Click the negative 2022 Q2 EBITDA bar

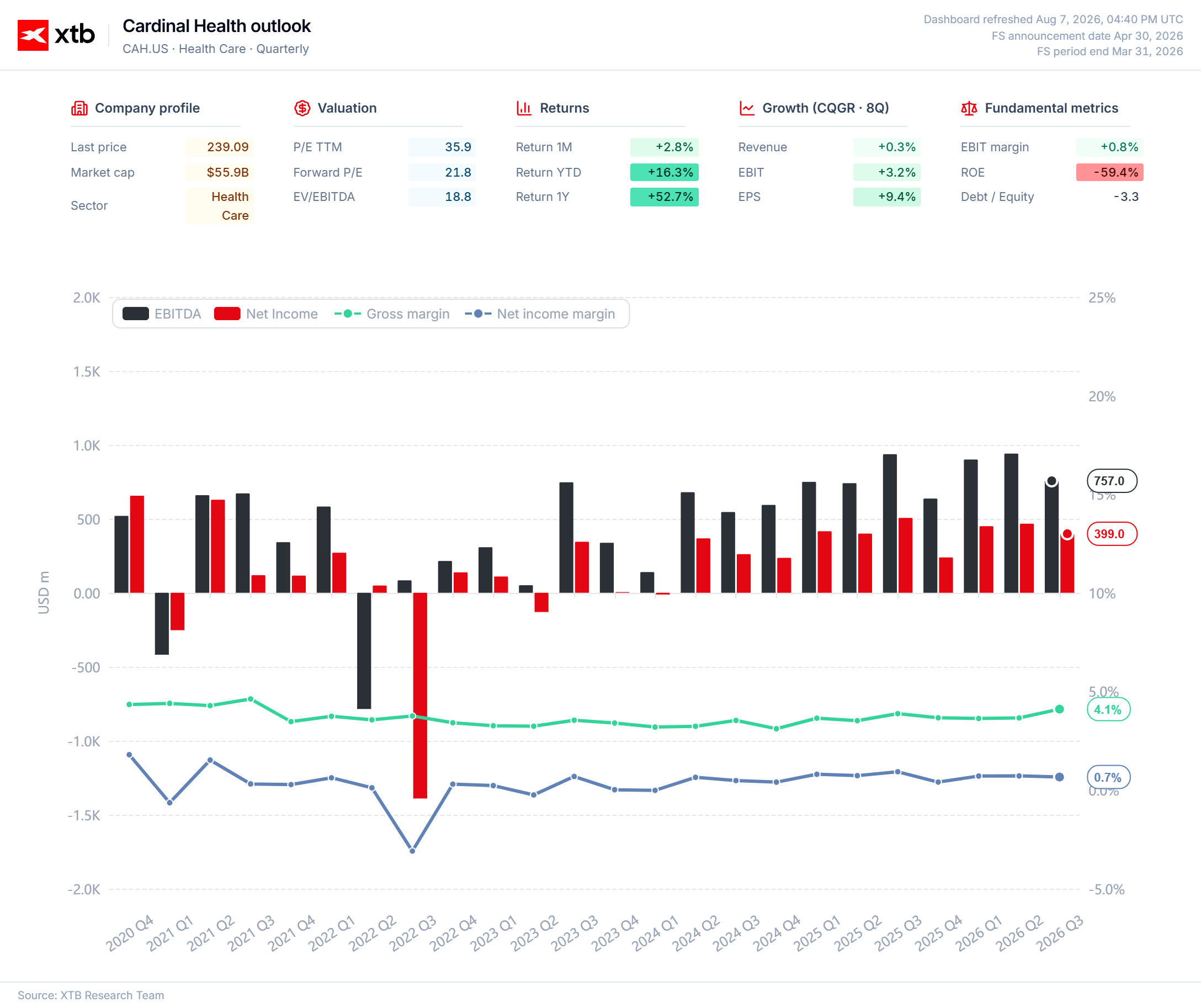coord(364,651)
